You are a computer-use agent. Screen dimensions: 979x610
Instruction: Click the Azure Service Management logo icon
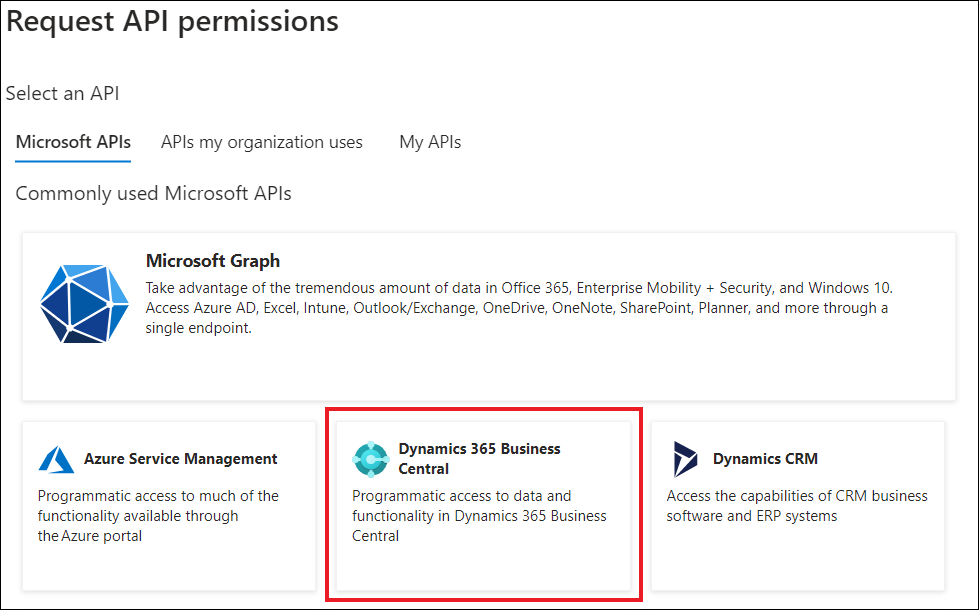coord(56,460)
